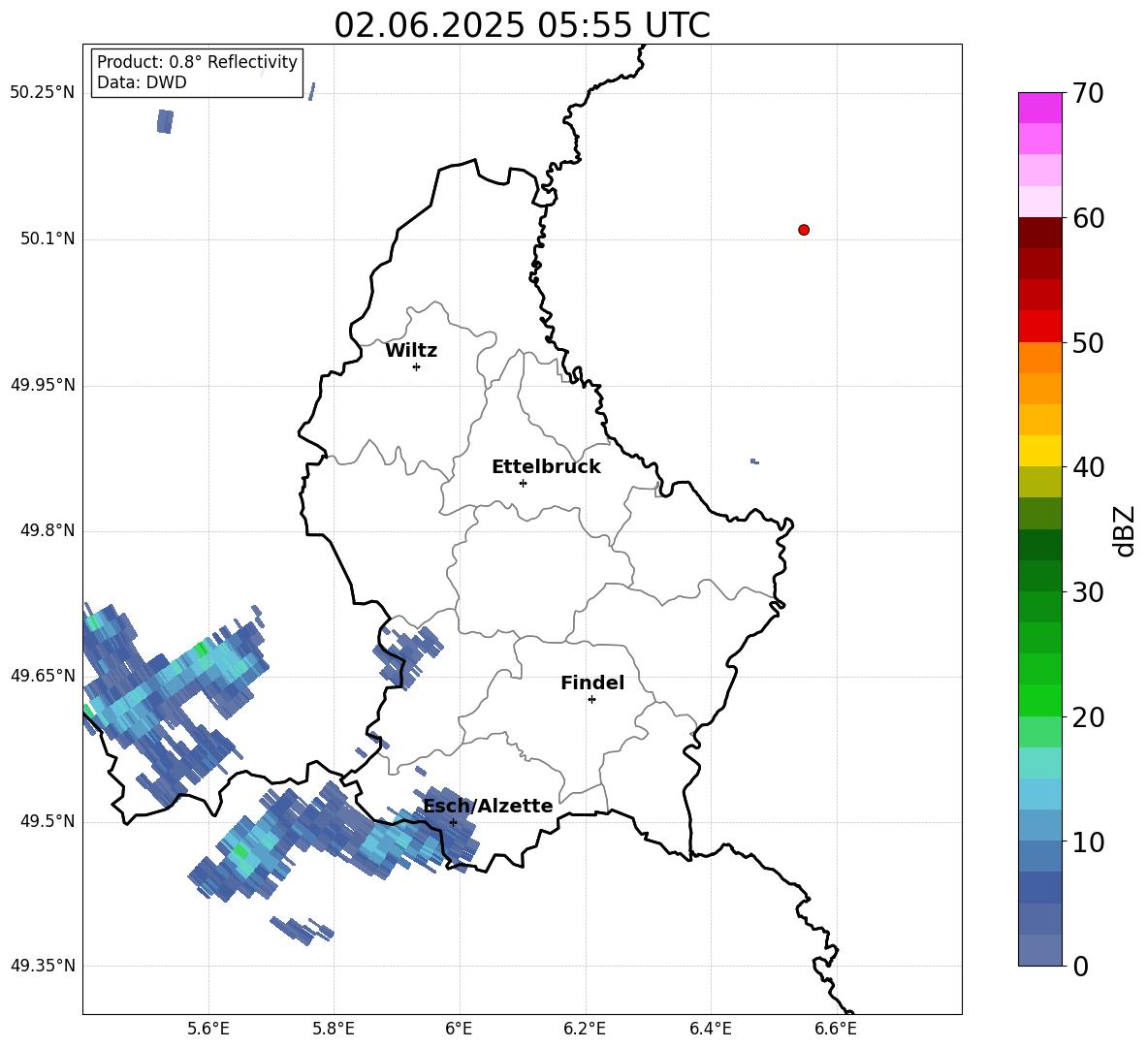The height and width of the screenshot is (1048, 1148).
Task: Click the 20 value on colorbar
Action: click(1088, 717)
